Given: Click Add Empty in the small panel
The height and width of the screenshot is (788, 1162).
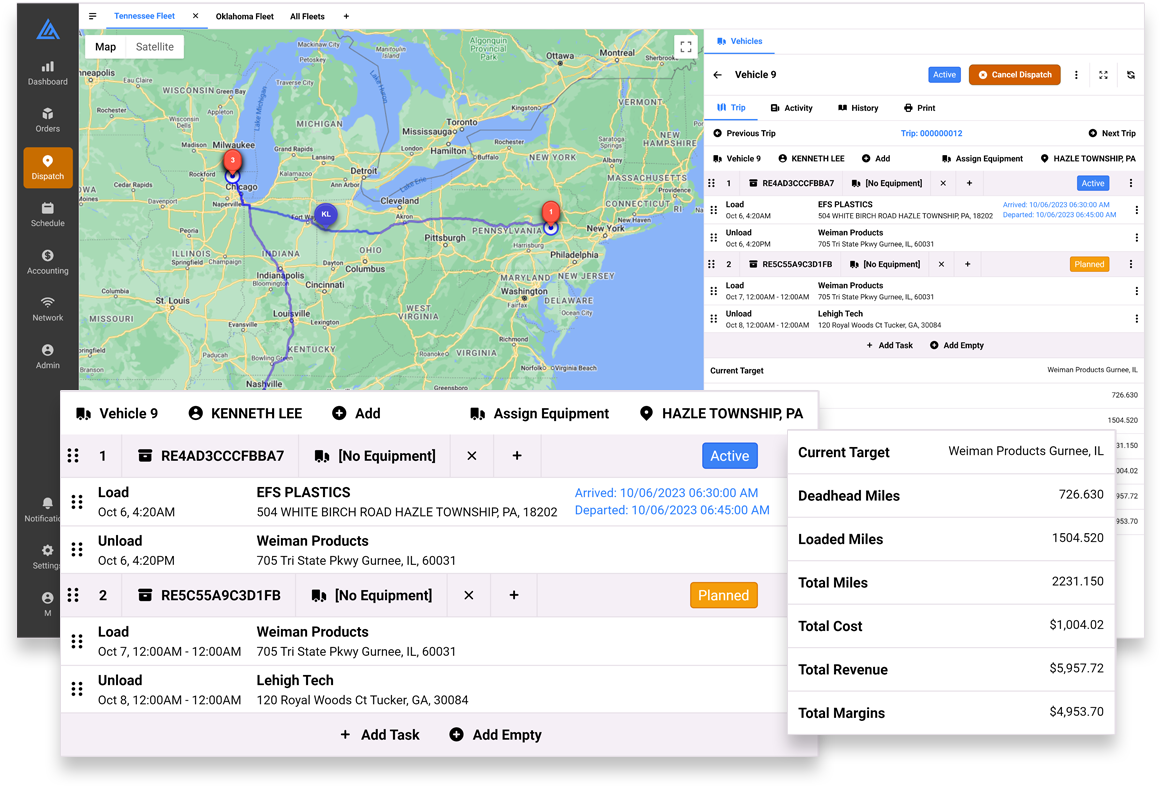Looking at the screenshot, I should [957, 345].
